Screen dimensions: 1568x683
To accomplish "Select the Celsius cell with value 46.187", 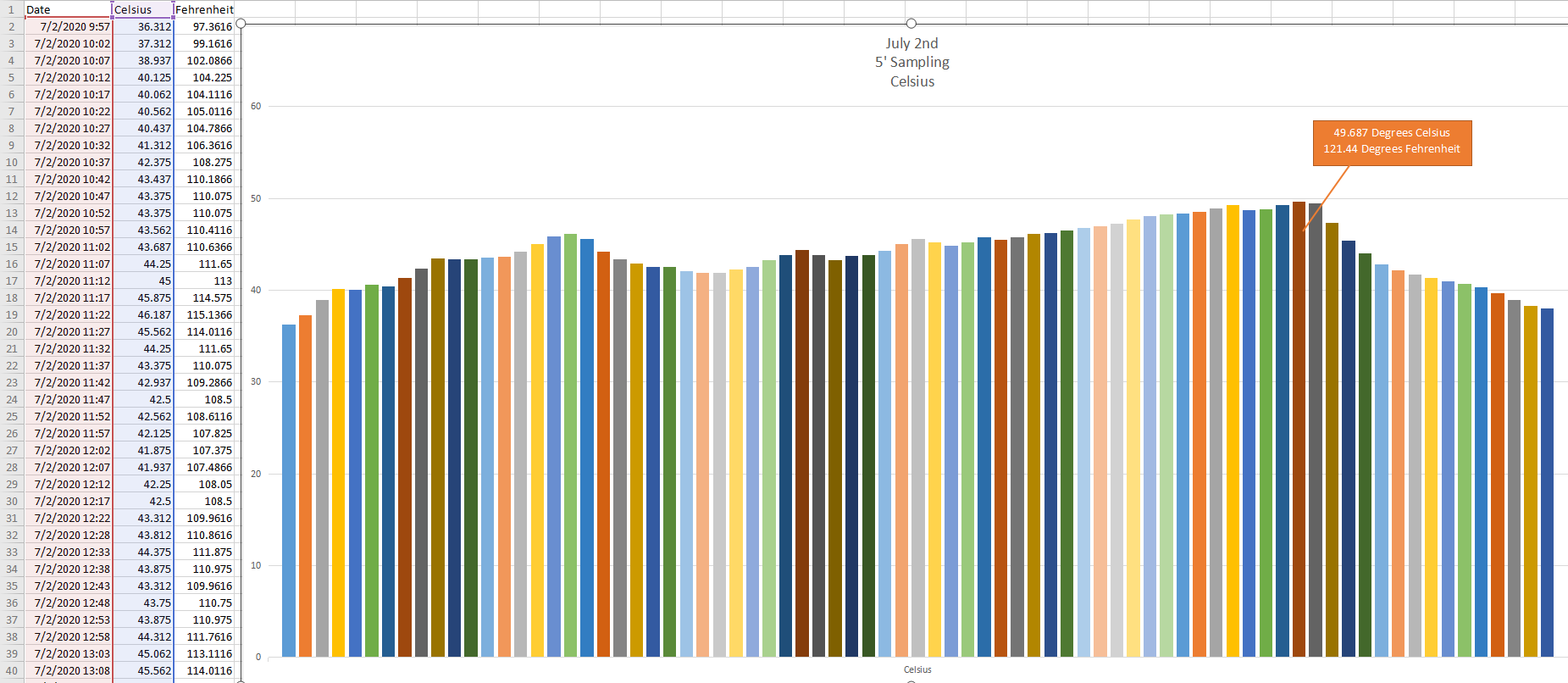I will coord(143,314).
